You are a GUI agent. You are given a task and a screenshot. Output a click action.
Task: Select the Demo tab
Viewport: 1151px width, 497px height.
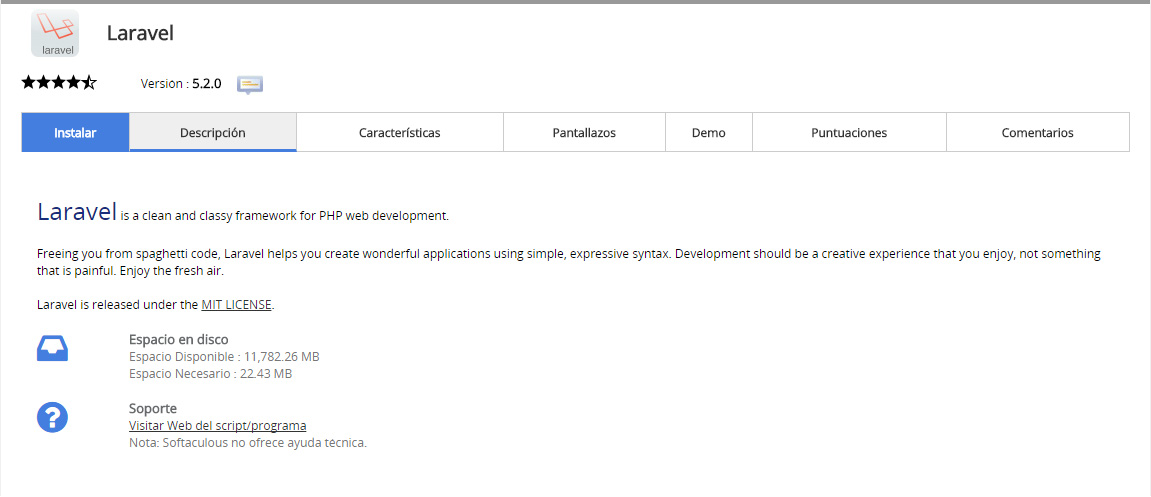tap(708, 132)
